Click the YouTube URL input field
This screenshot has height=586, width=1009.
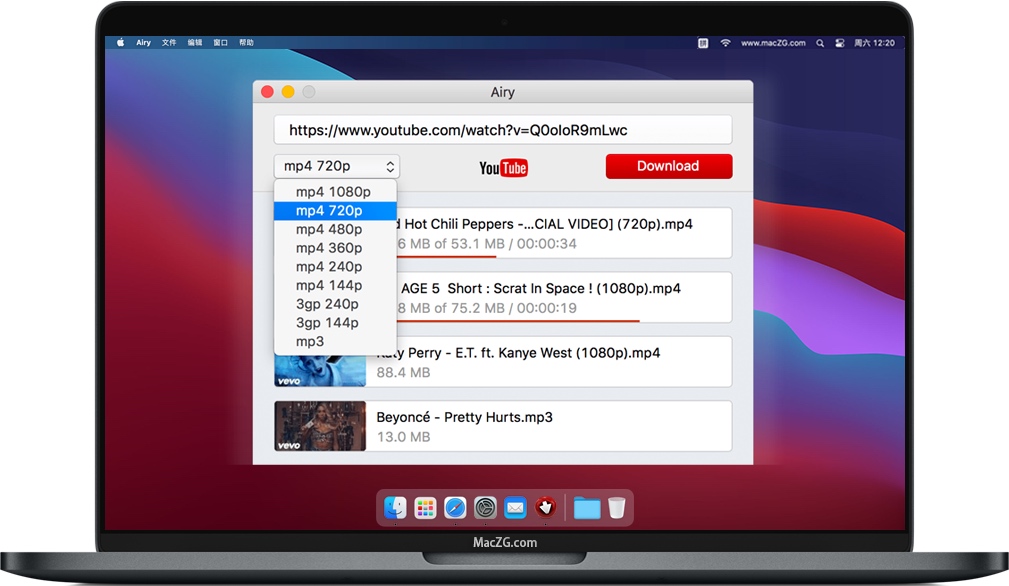click(503, 130)
